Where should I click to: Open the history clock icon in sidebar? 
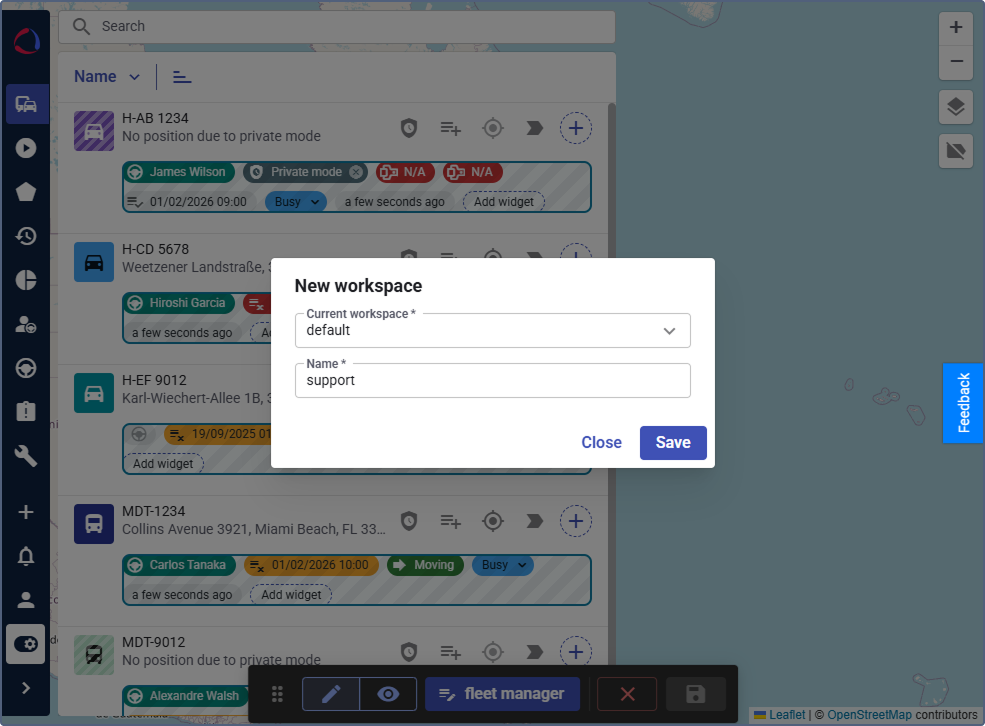pos(27,236)
